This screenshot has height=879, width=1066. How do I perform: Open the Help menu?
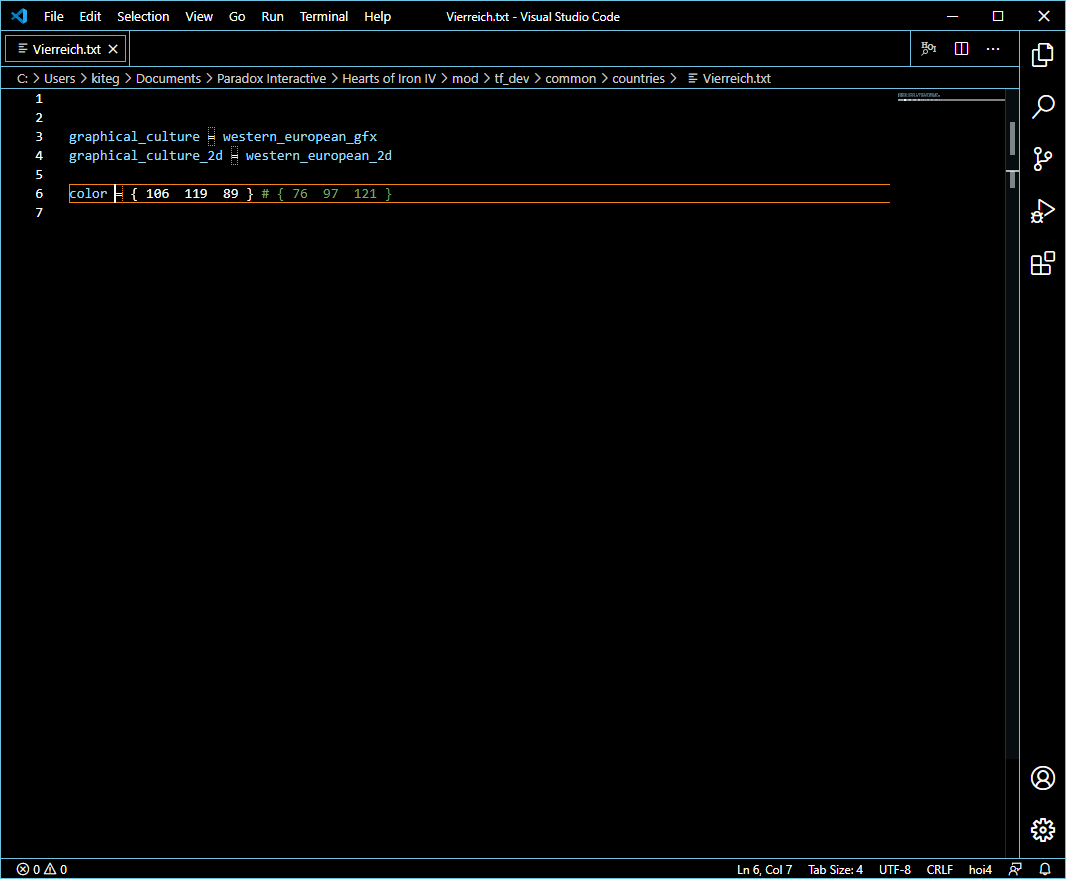[377, 16]
